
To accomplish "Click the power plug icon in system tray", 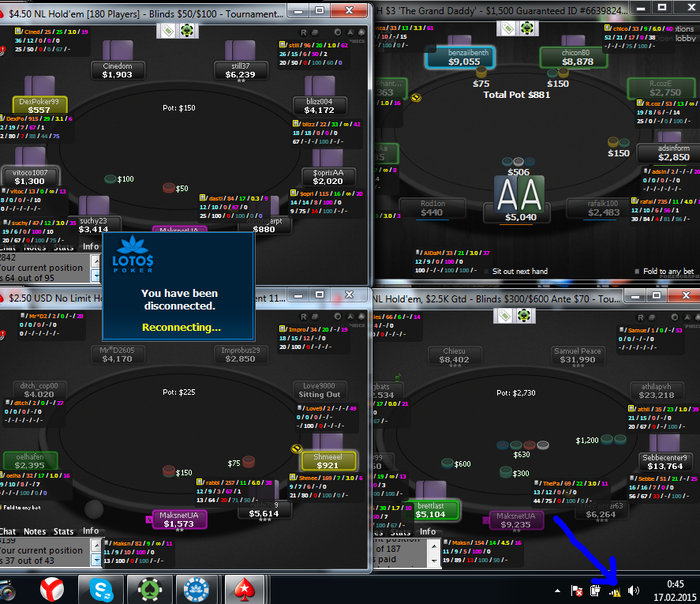I will click(595, 591).
